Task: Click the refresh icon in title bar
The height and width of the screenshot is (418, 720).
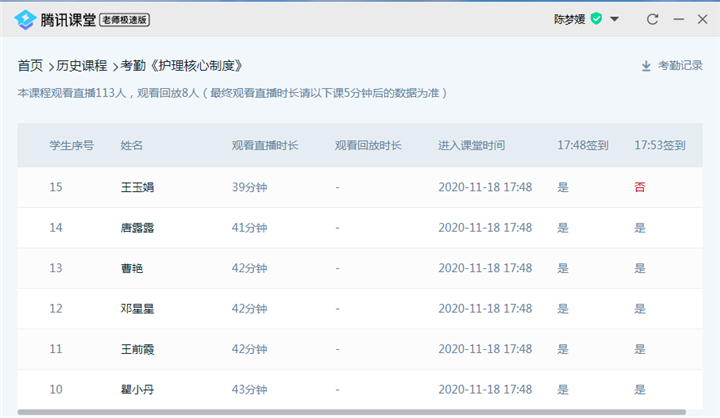Action: pos(652,19)
